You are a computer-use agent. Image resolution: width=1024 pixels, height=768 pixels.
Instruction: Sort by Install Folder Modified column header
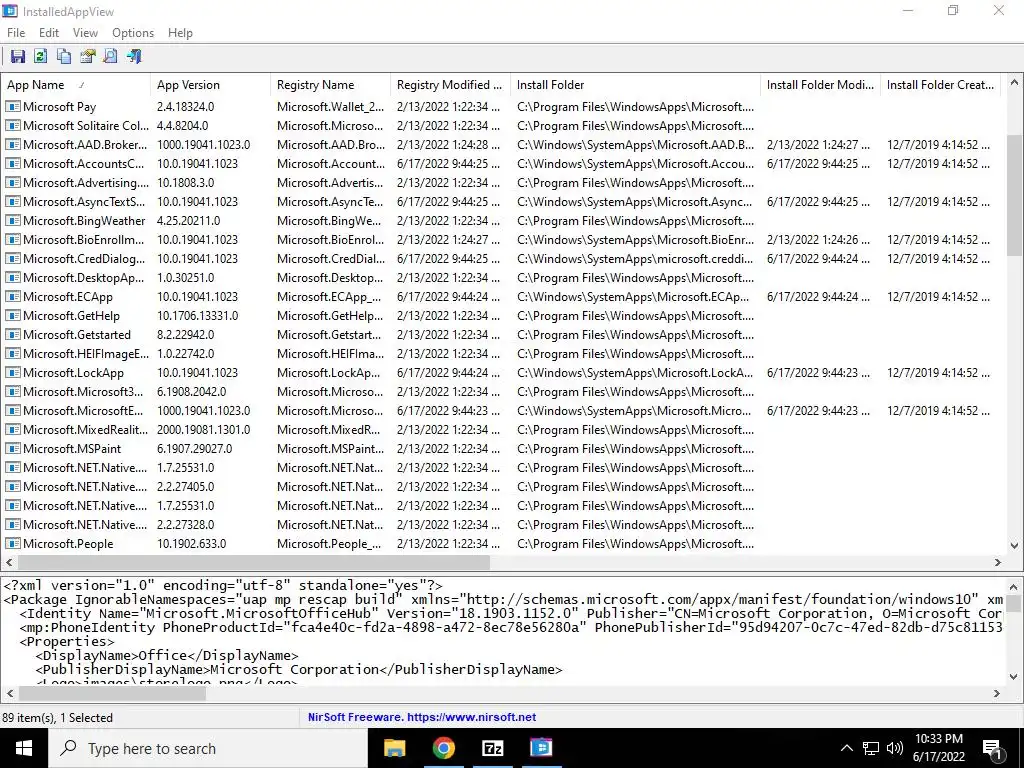pyautogui.click(x=820, y=85)
